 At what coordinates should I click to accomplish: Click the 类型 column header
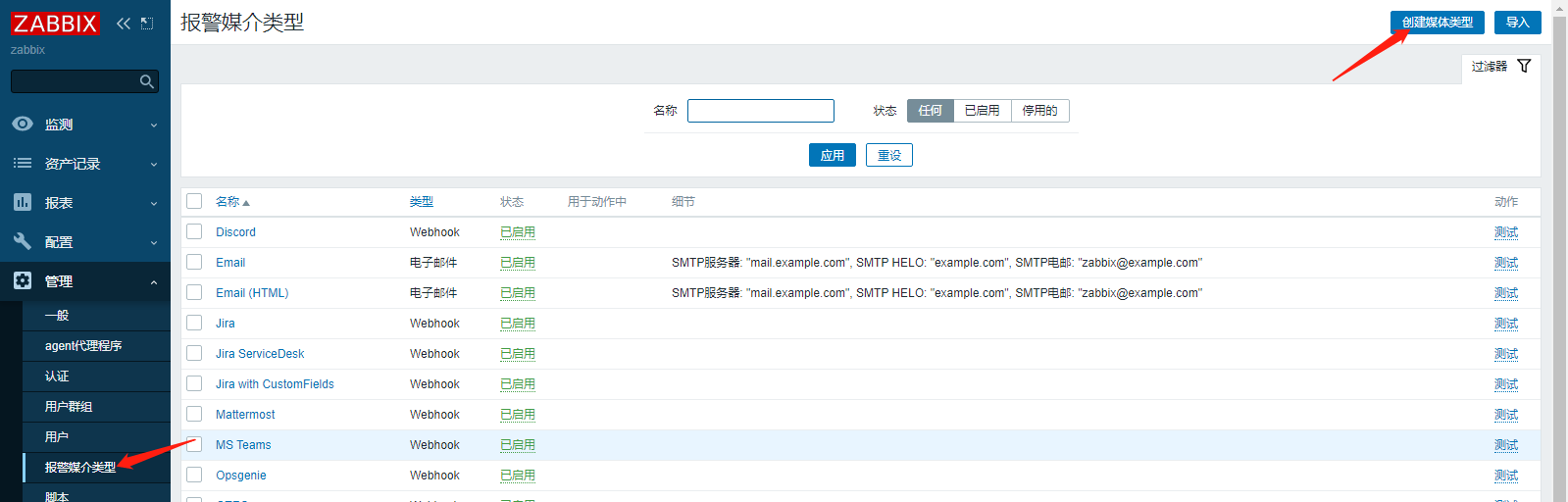(x=422, y=202)
